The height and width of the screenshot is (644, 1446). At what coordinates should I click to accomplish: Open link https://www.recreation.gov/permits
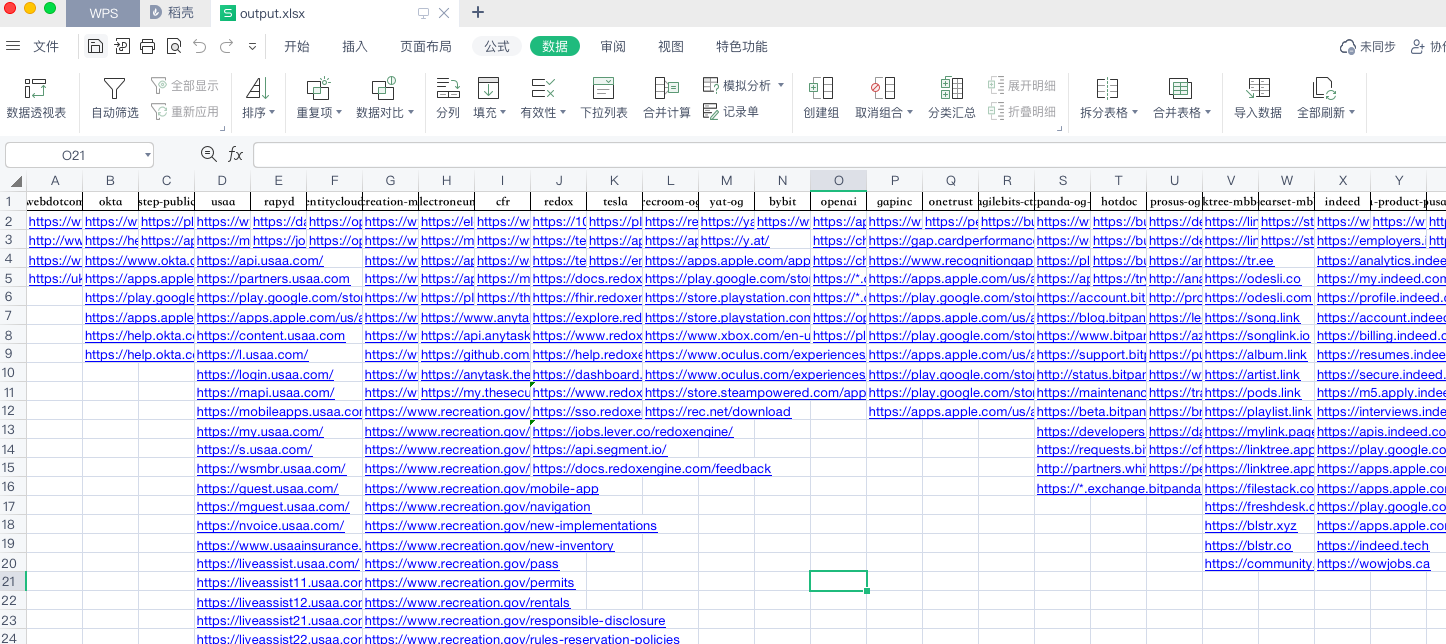469,583
